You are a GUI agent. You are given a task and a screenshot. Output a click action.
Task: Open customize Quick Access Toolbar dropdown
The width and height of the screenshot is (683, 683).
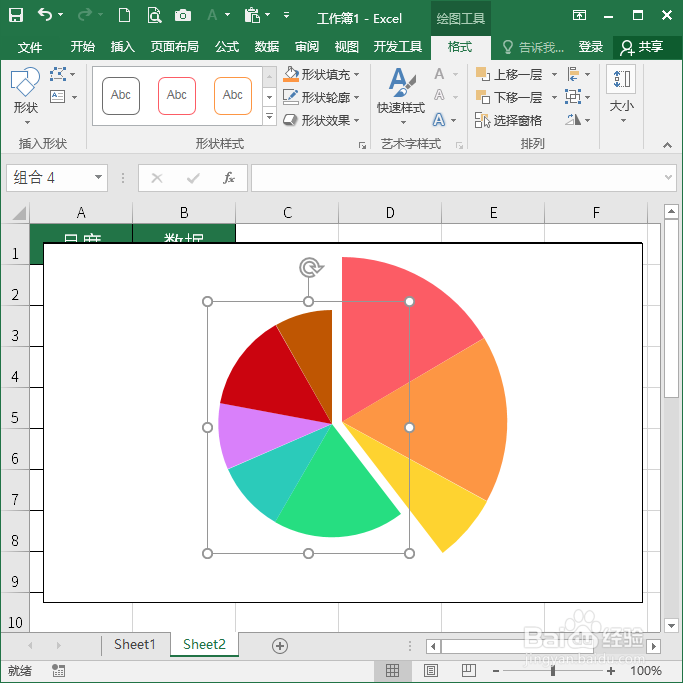pos(286,15)
